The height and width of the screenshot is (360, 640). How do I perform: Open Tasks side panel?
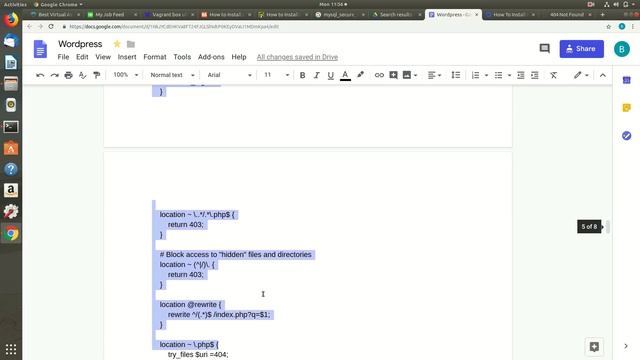[x=627, y=136]
